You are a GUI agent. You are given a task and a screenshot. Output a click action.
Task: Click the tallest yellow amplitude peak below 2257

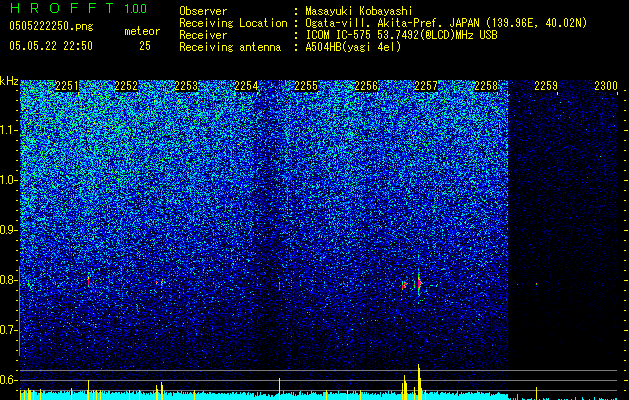point(419,382)
